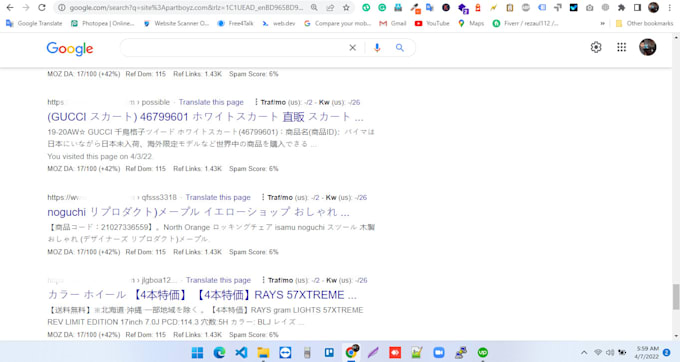Open web.dev bookmark
680x362 pixels.
(278, 23)
